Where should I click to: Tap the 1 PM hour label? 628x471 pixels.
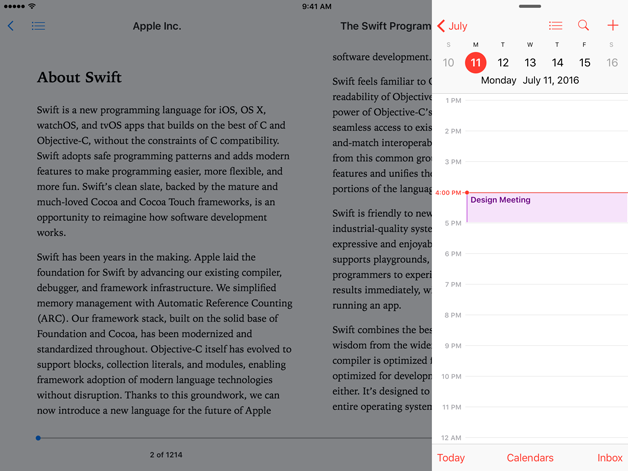coord(453,101)
